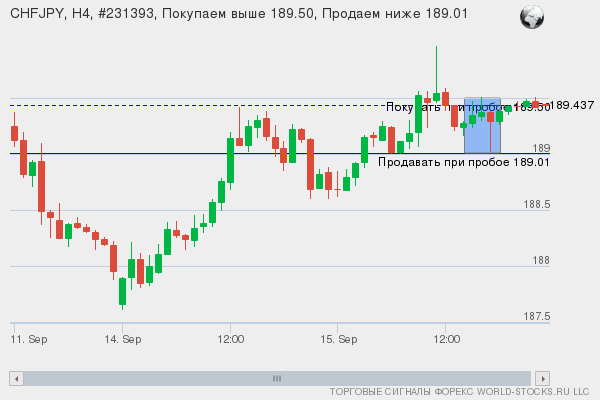Screen dimensions: 600x400
Task: Click the globe icon at the top right
Action: coord(532,17)
